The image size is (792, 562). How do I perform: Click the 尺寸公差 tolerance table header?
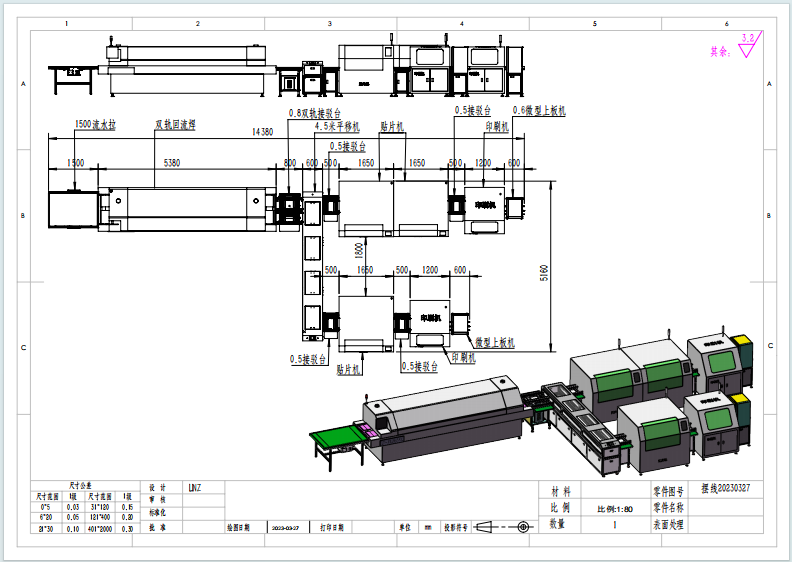click(79, 485)
